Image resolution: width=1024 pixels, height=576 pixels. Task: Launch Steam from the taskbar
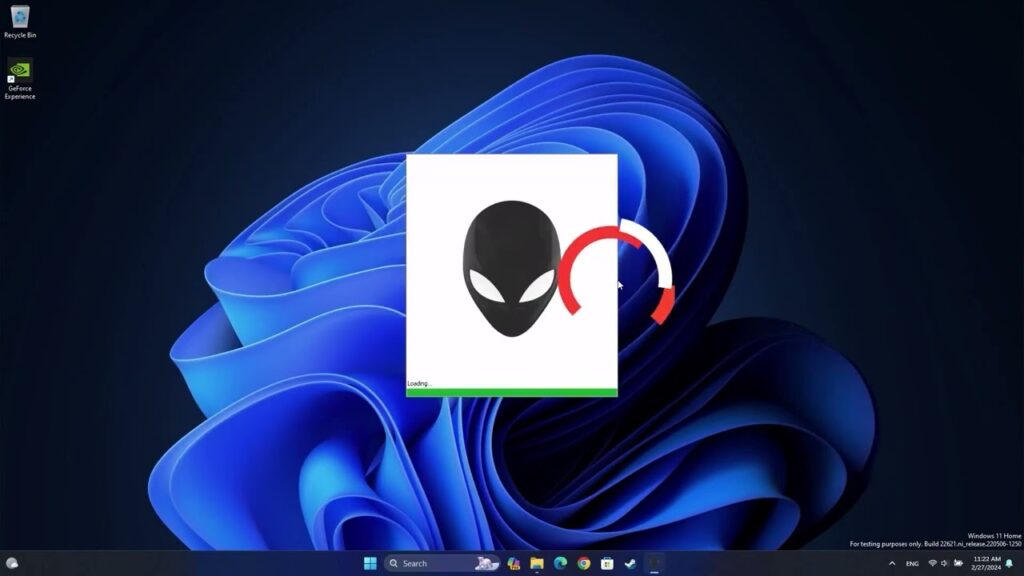pos(630,563)
